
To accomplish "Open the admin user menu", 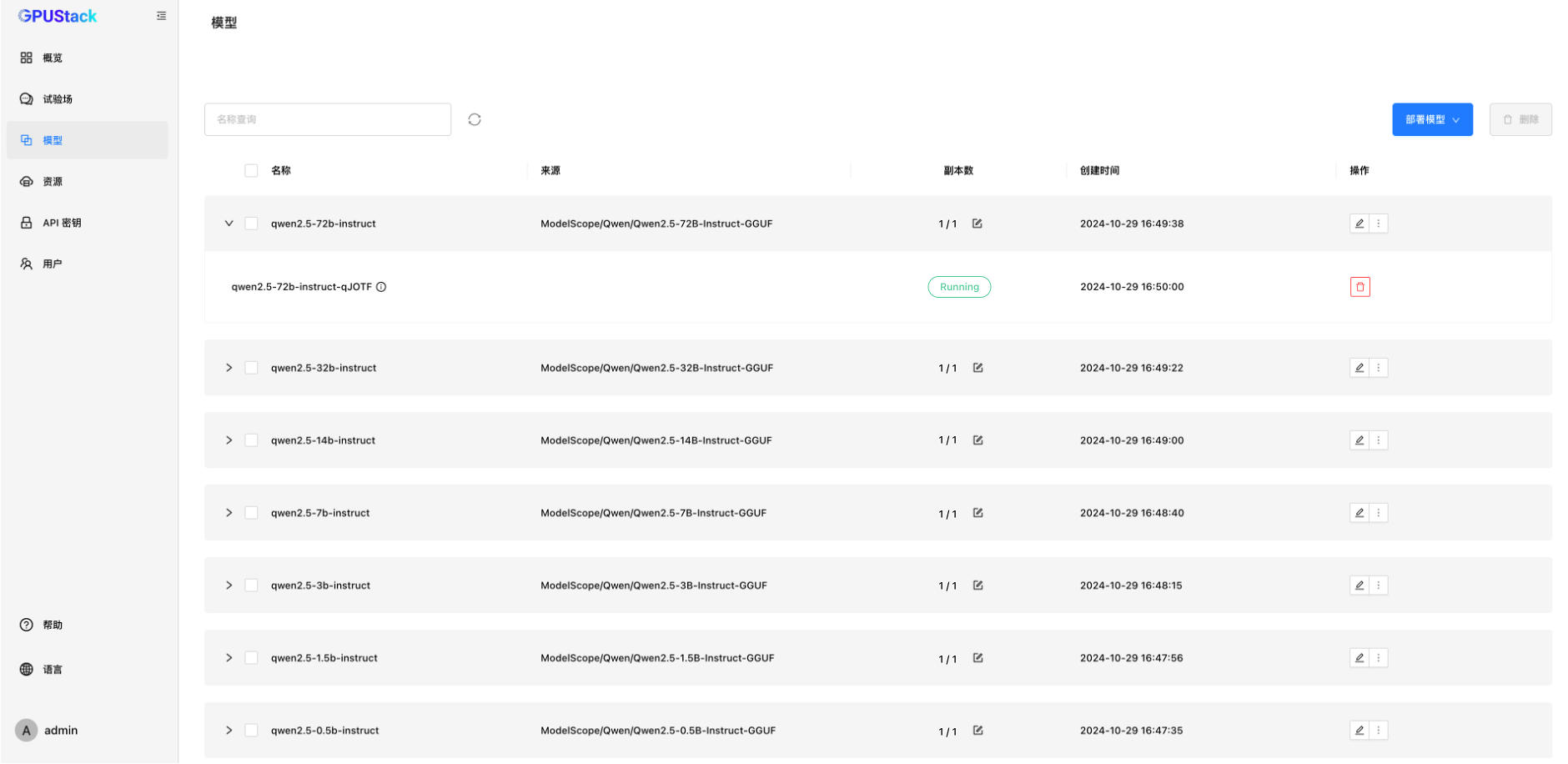I will coord(48,731).
